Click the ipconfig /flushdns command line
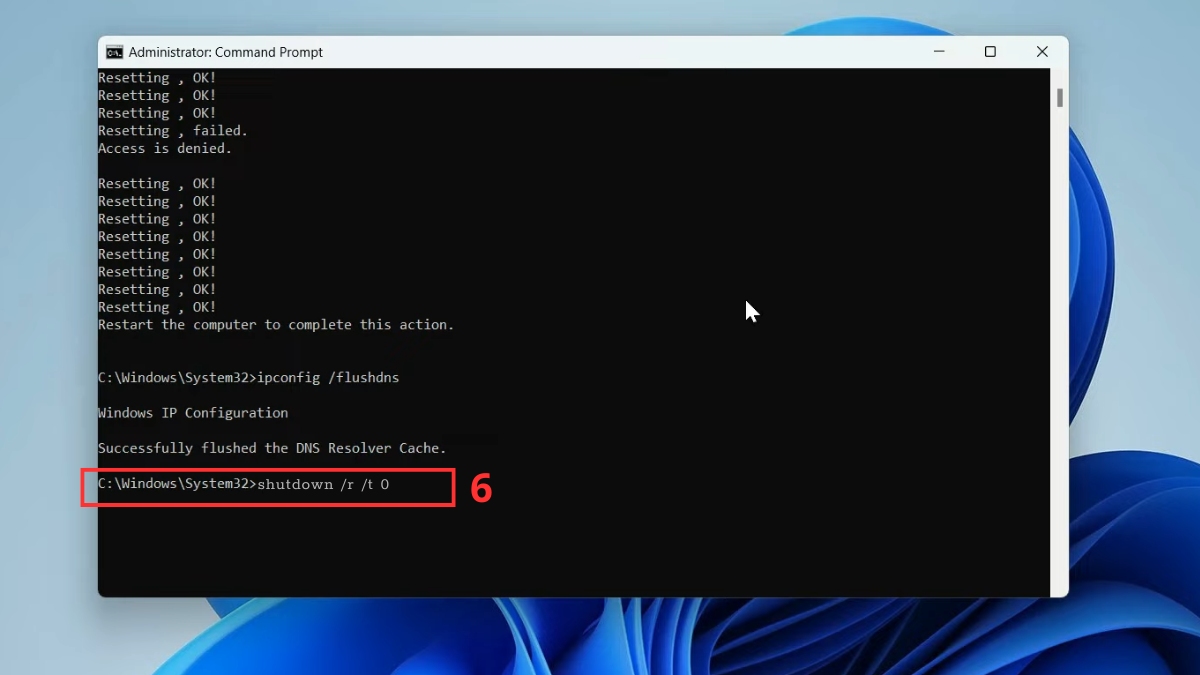 tap(248, 377)
